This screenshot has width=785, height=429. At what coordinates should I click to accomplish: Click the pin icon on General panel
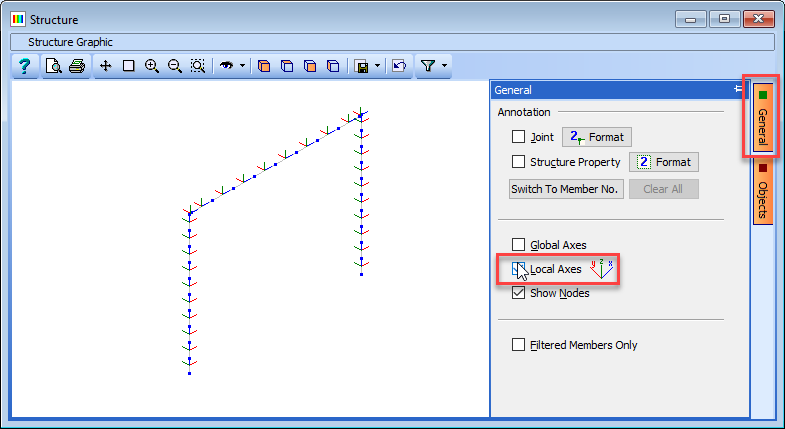738,89
